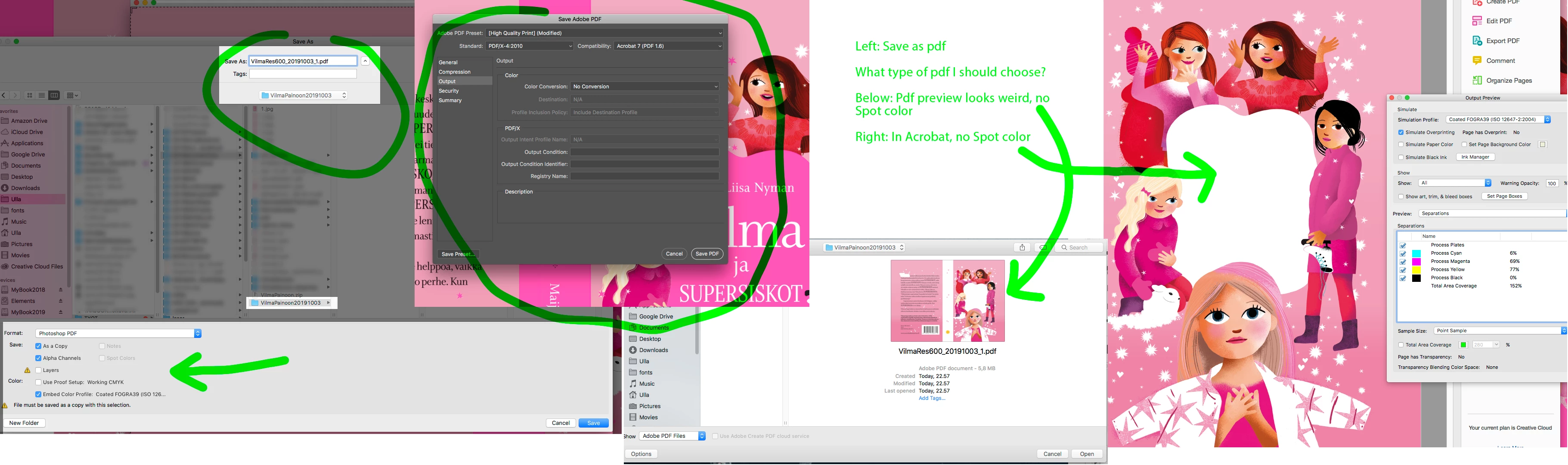This screenshot has width=1568, height=465.
Task: Switch Save As browser to icon view
Action: [29, 95]
